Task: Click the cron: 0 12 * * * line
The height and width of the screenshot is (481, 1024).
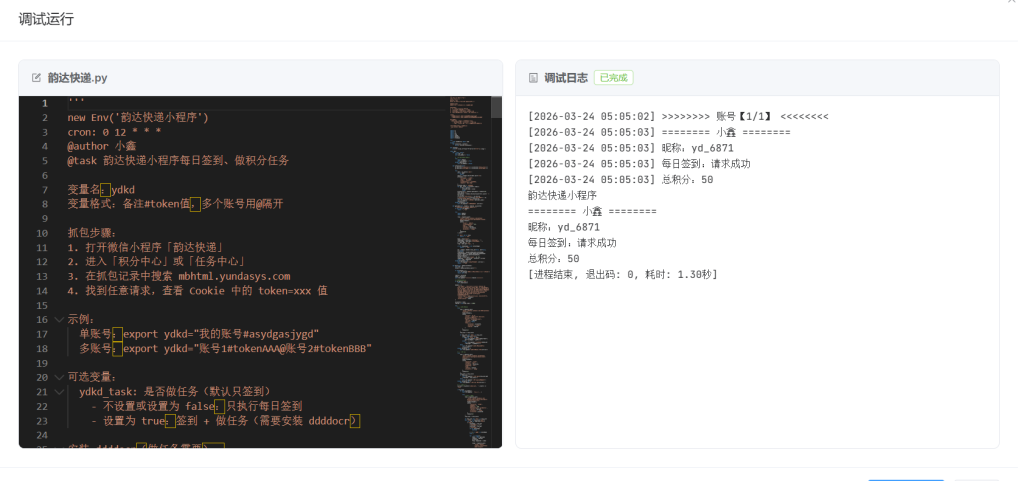Action: coord(114,132)
